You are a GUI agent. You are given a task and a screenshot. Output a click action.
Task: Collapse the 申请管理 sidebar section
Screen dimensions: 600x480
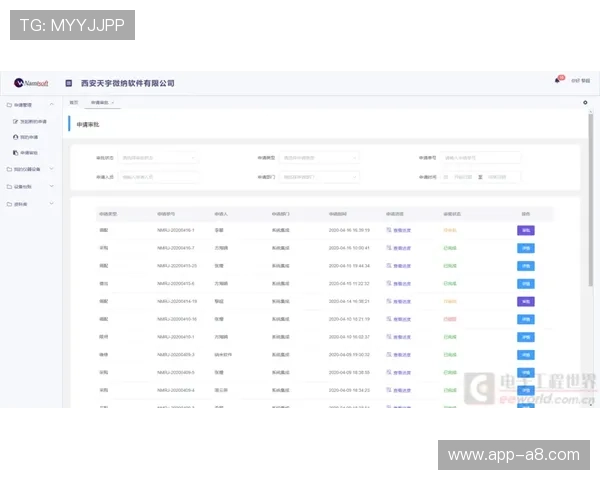pyautogui.click(x=52, y=104)
